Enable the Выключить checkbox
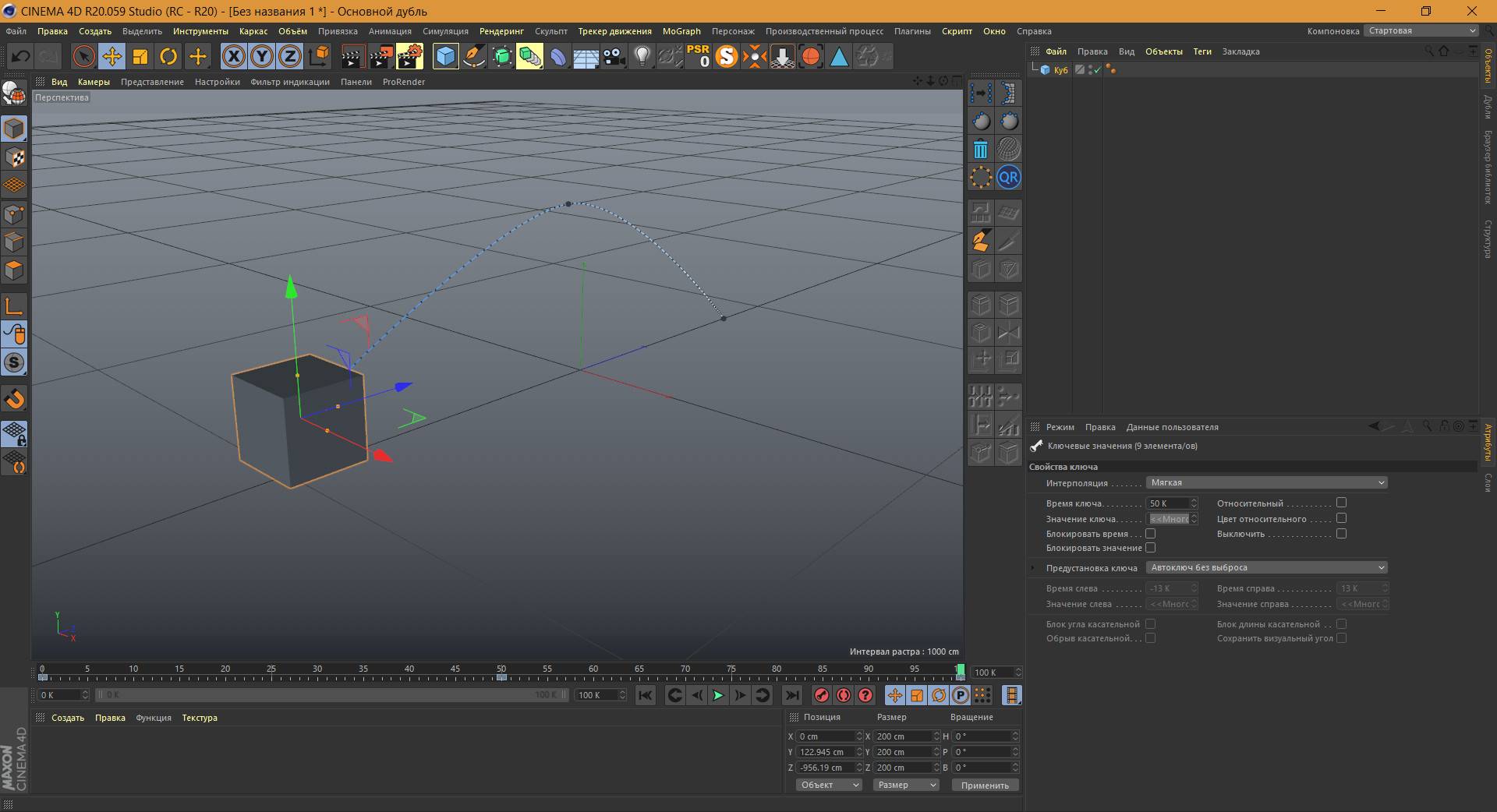Viewport: 1497px width, 812px height. pos(1341,534)
